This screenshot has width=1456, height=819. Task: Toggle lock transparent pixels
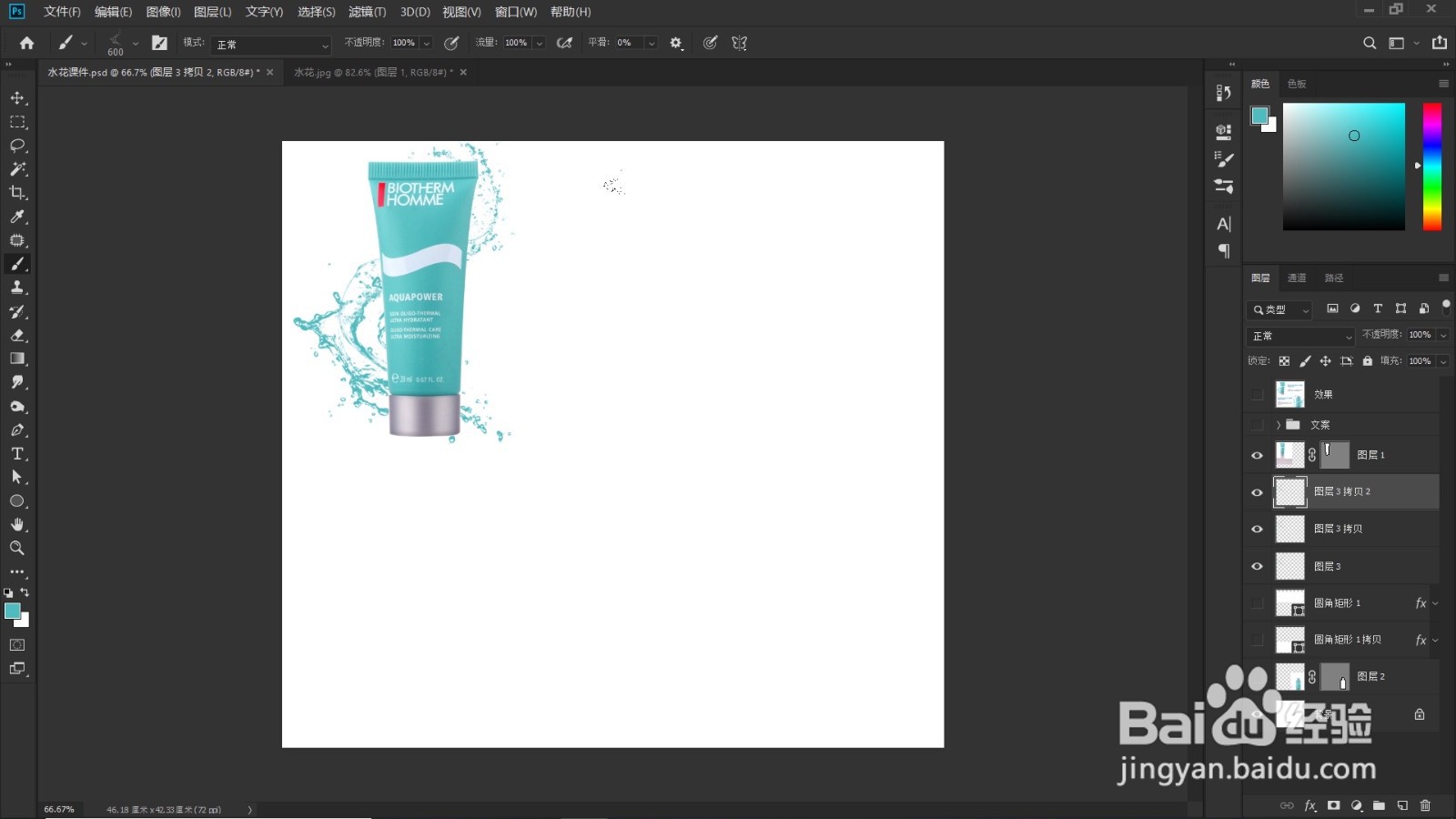tap(1284, 361)
